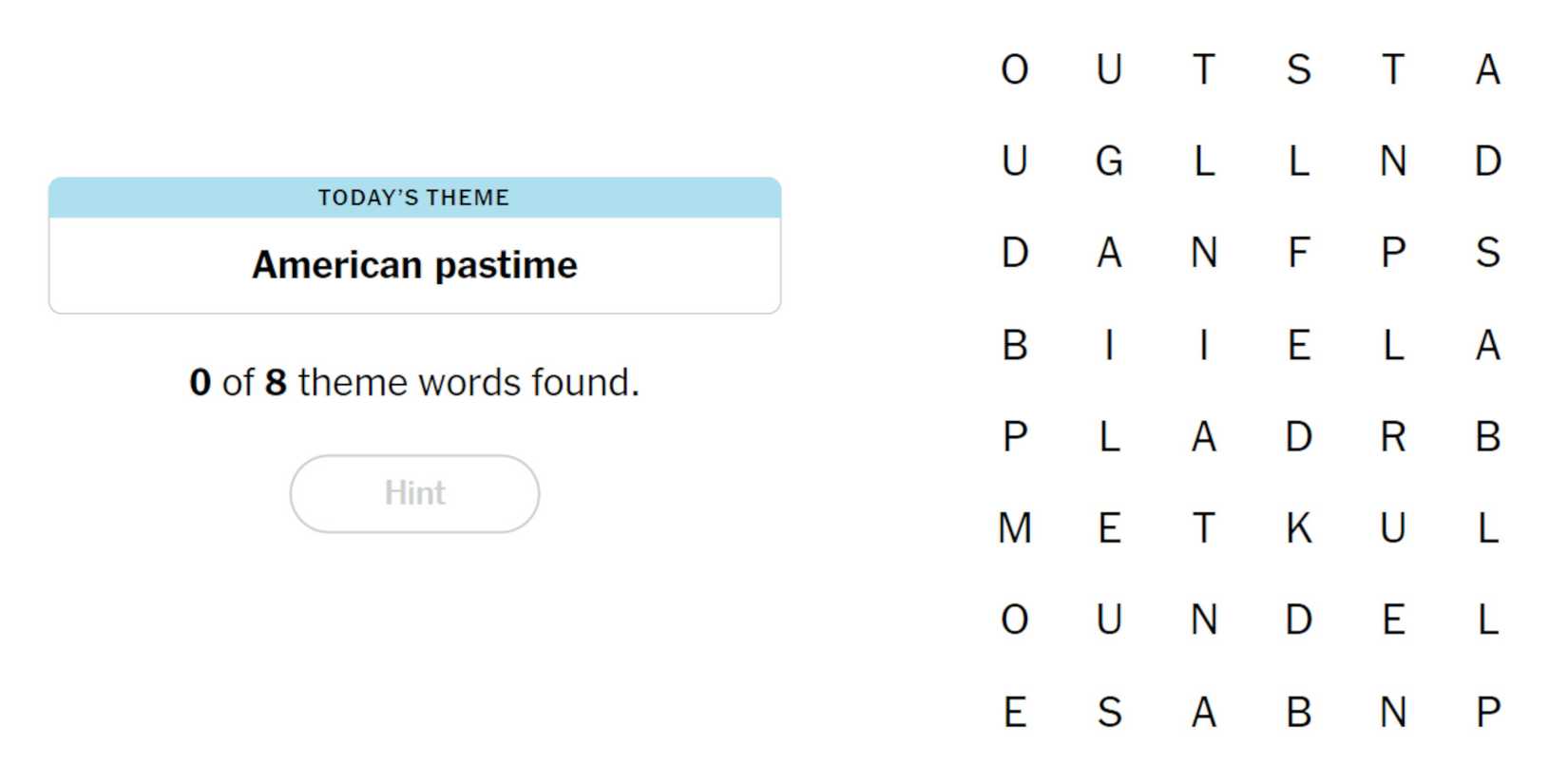This screenshot has height=784, width=1568.
Task: Select the letter F in the grid
Action: 1298,253
